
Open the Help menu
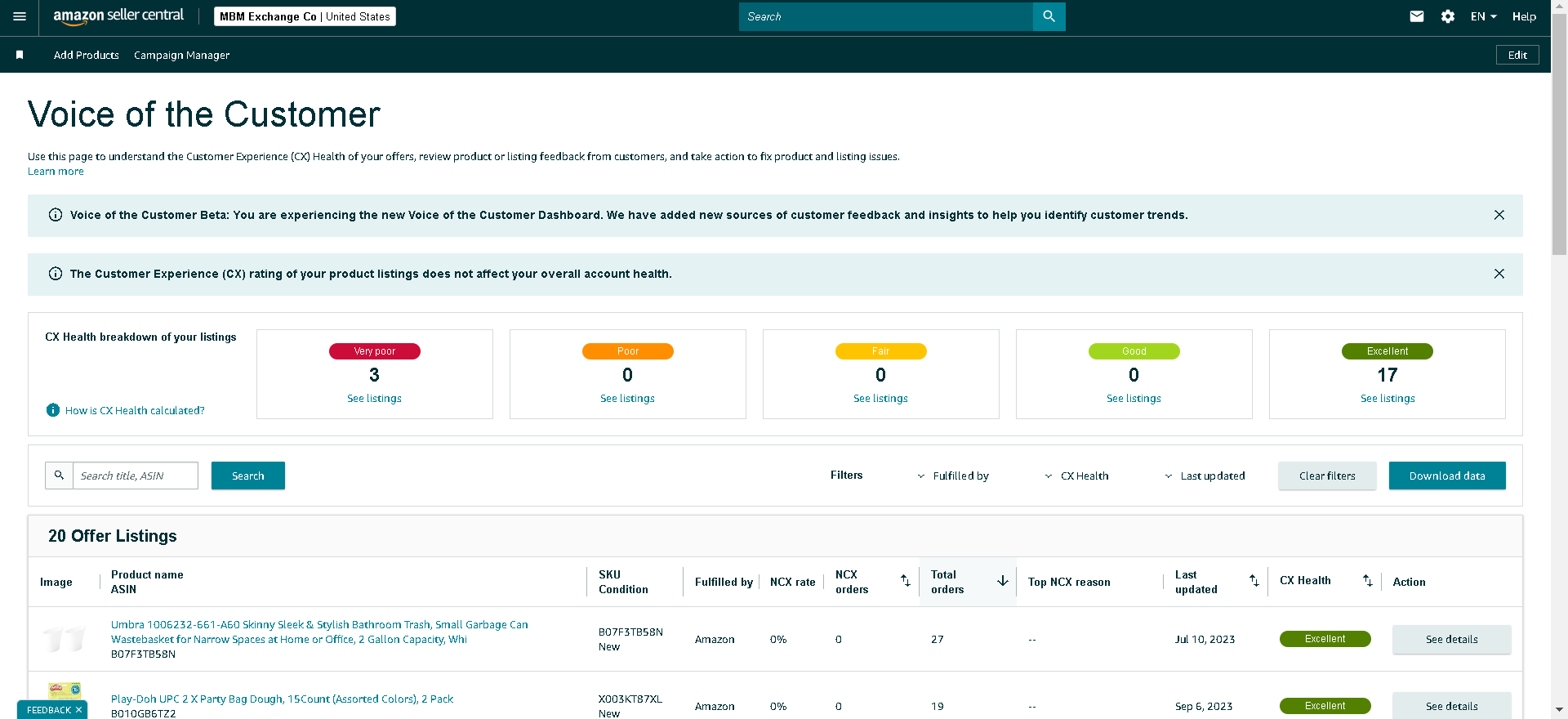coord(1524,16)
